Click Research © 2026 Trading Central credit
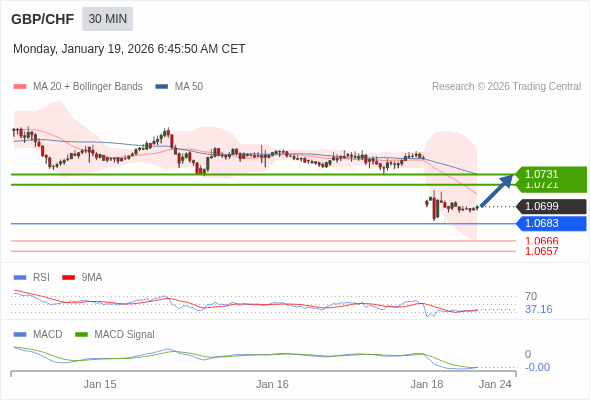The width and height of the screenshot is (590, 400). [x=506, y=87]
